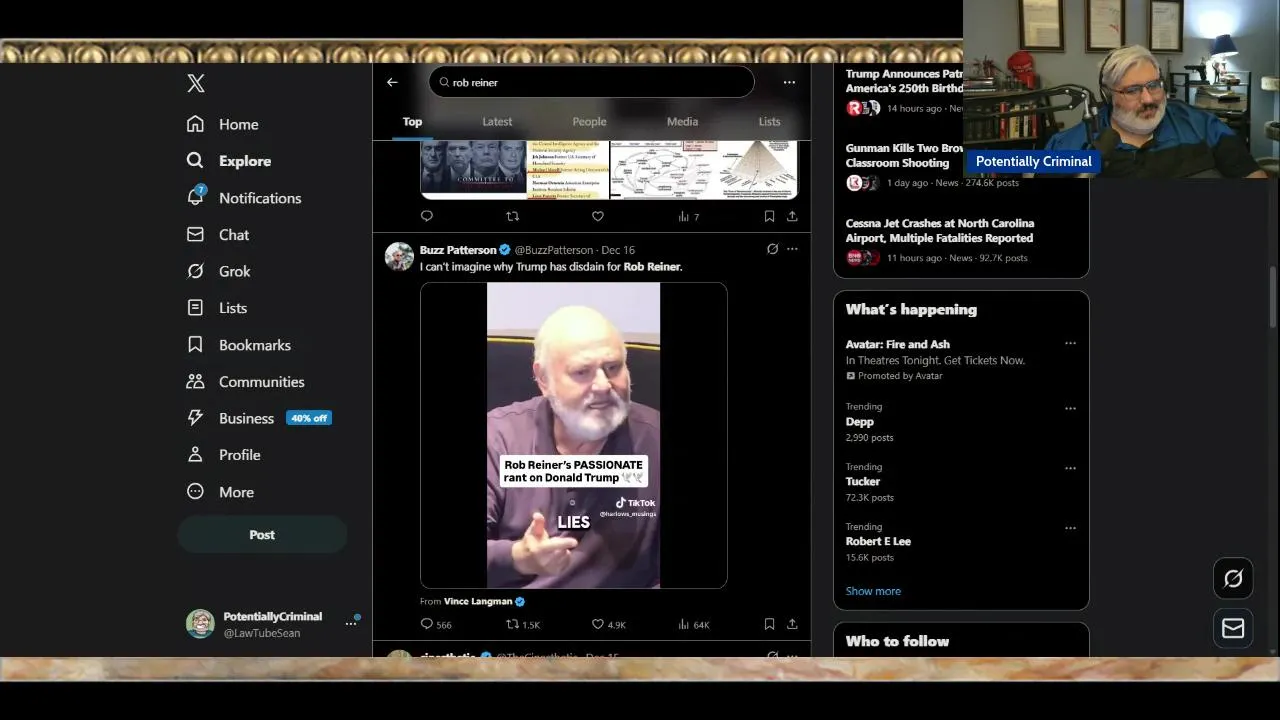Go back using the arrow icon
1280x720 pixels.
coord(392,83)
